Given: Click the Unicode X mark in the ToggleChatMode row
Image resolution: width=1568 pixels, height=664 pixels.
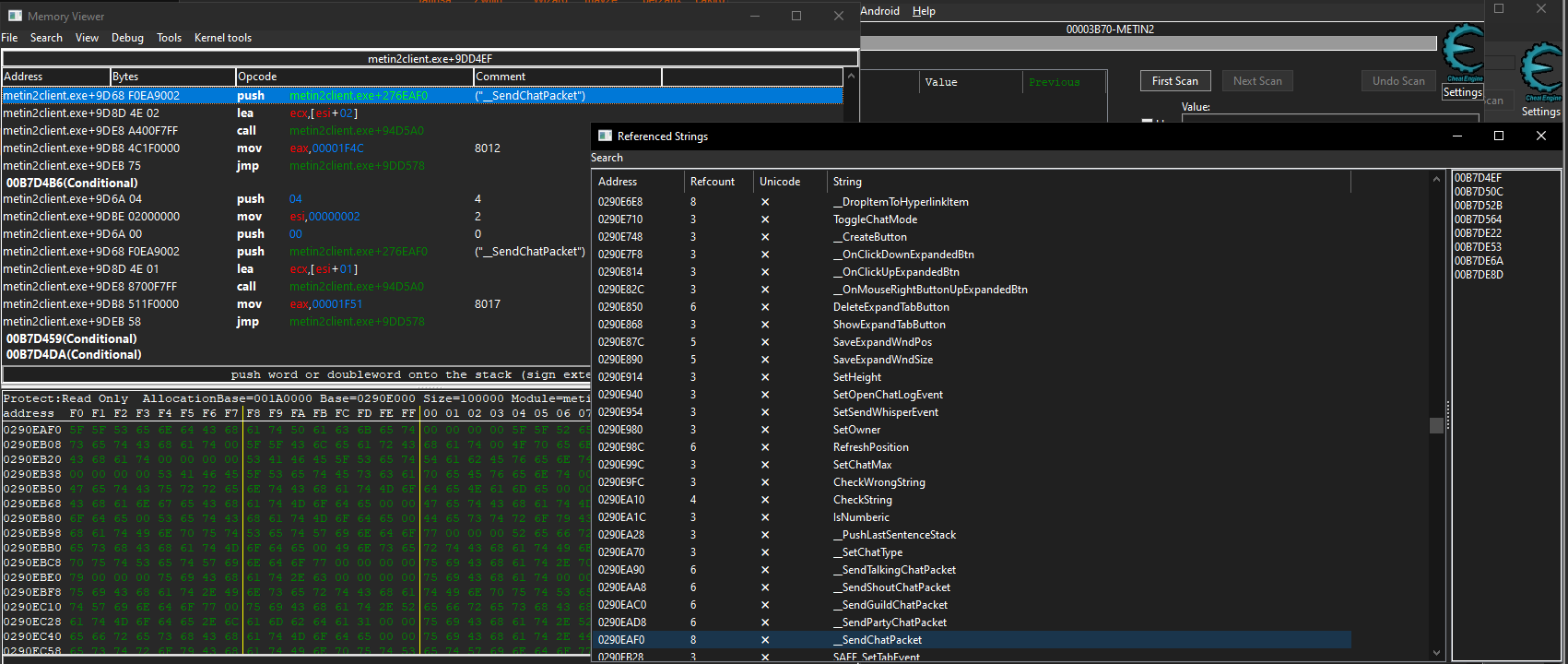Looking at the screenshot, I should click(765, 219).
